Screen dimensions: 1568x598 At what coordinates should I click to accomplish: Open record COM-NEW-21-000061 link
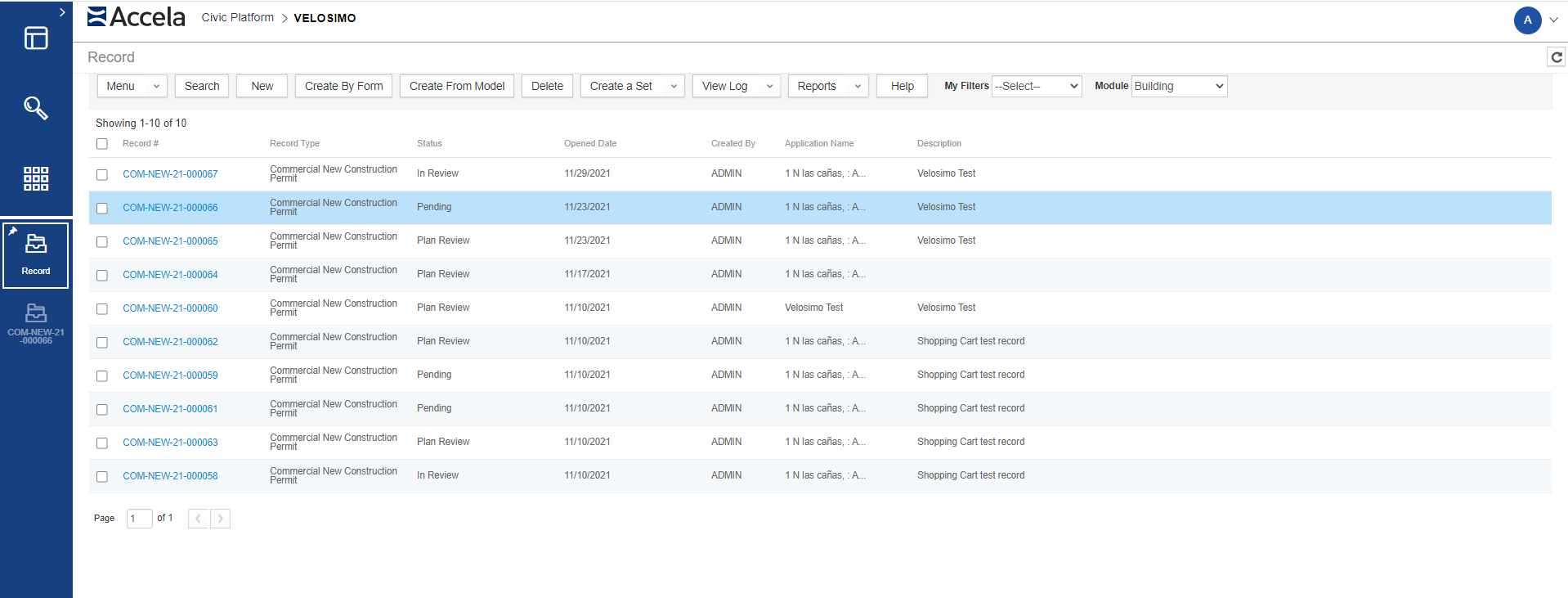point(170,409)
